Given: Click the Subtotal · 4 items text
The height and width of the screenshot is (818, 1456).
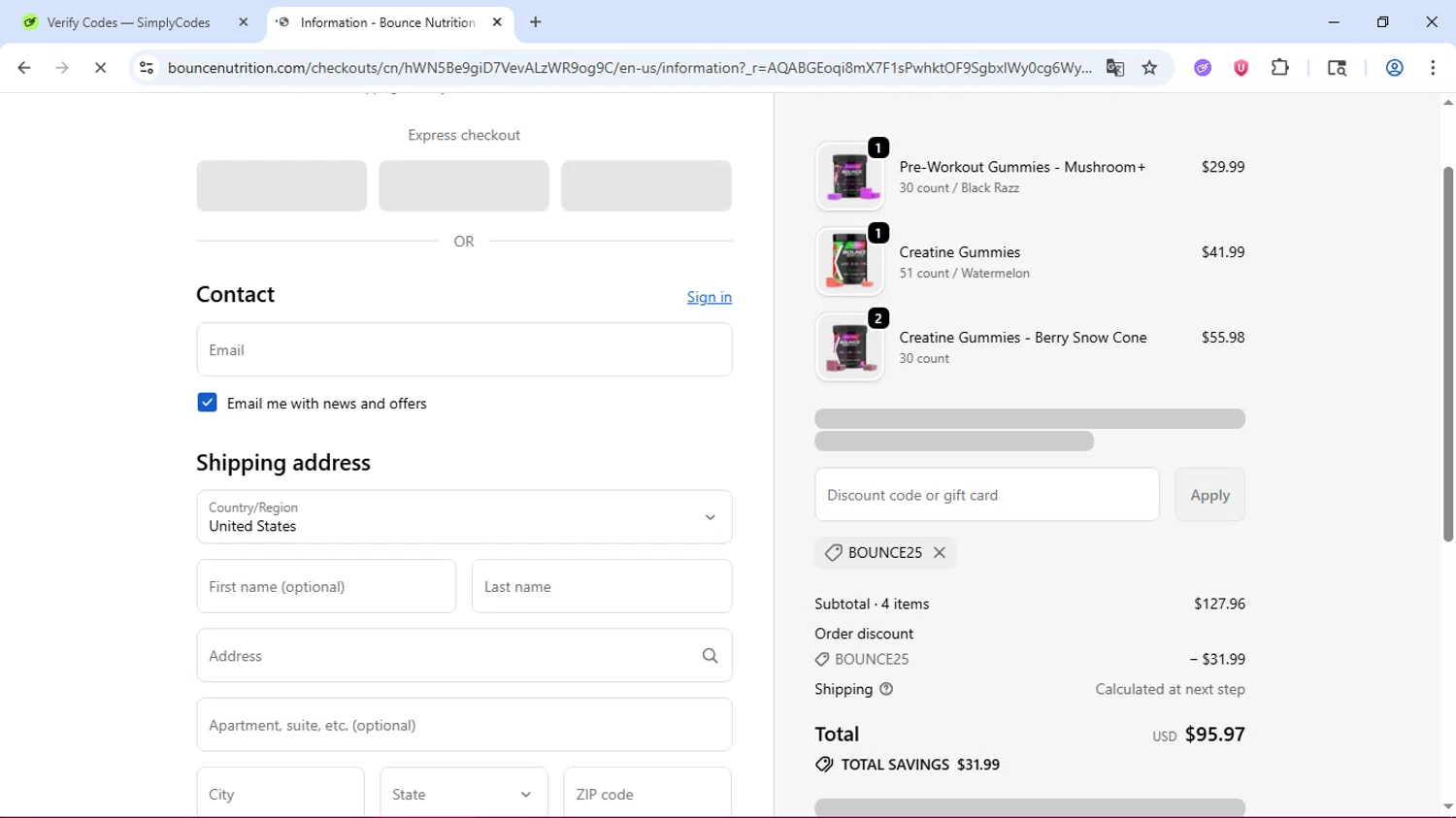Looking at the screenshot, I should pos(872,604).
